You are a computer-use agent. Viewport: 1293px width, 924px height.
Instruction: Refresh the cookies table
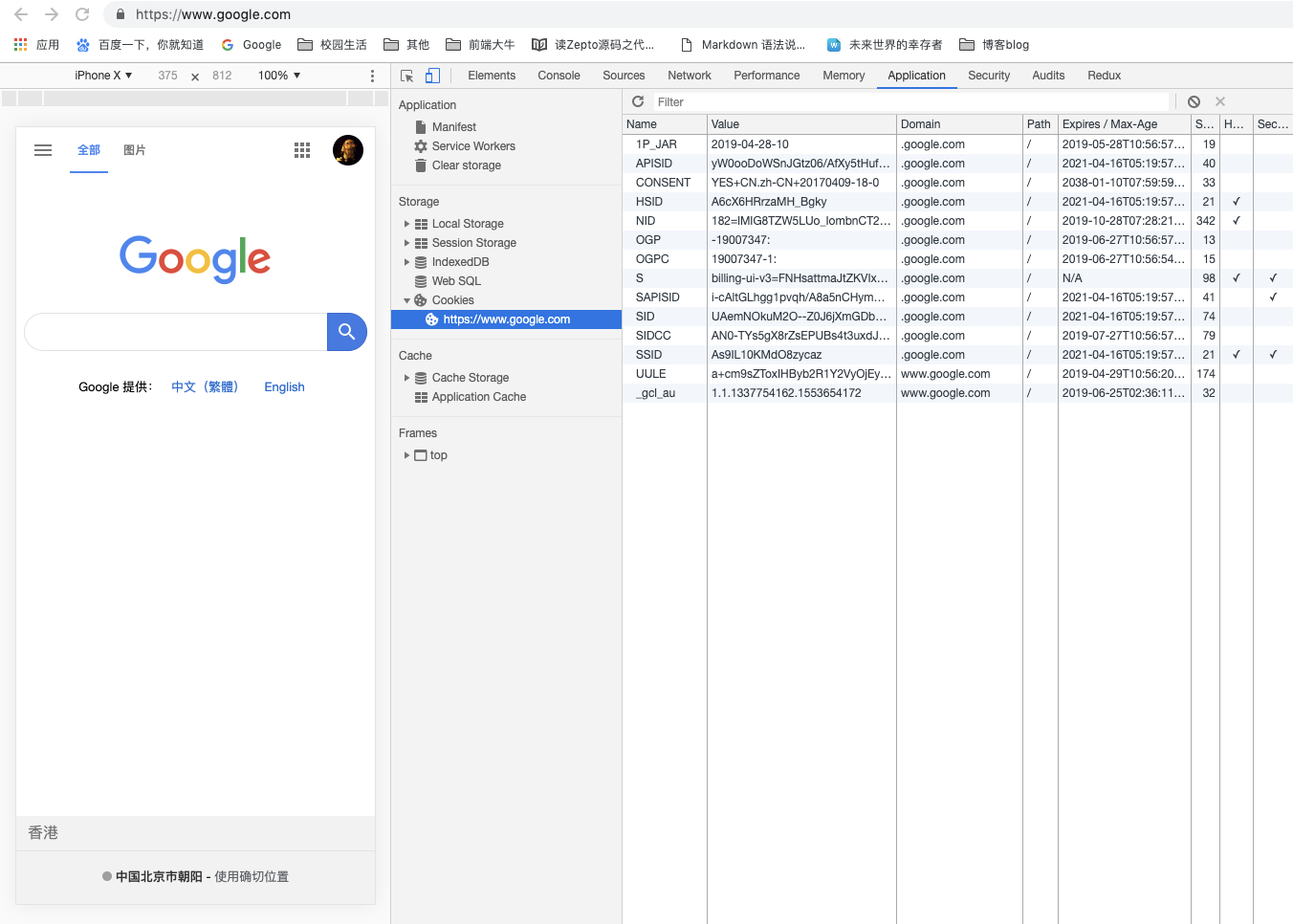pyautogui.click(x=638, y=101)
